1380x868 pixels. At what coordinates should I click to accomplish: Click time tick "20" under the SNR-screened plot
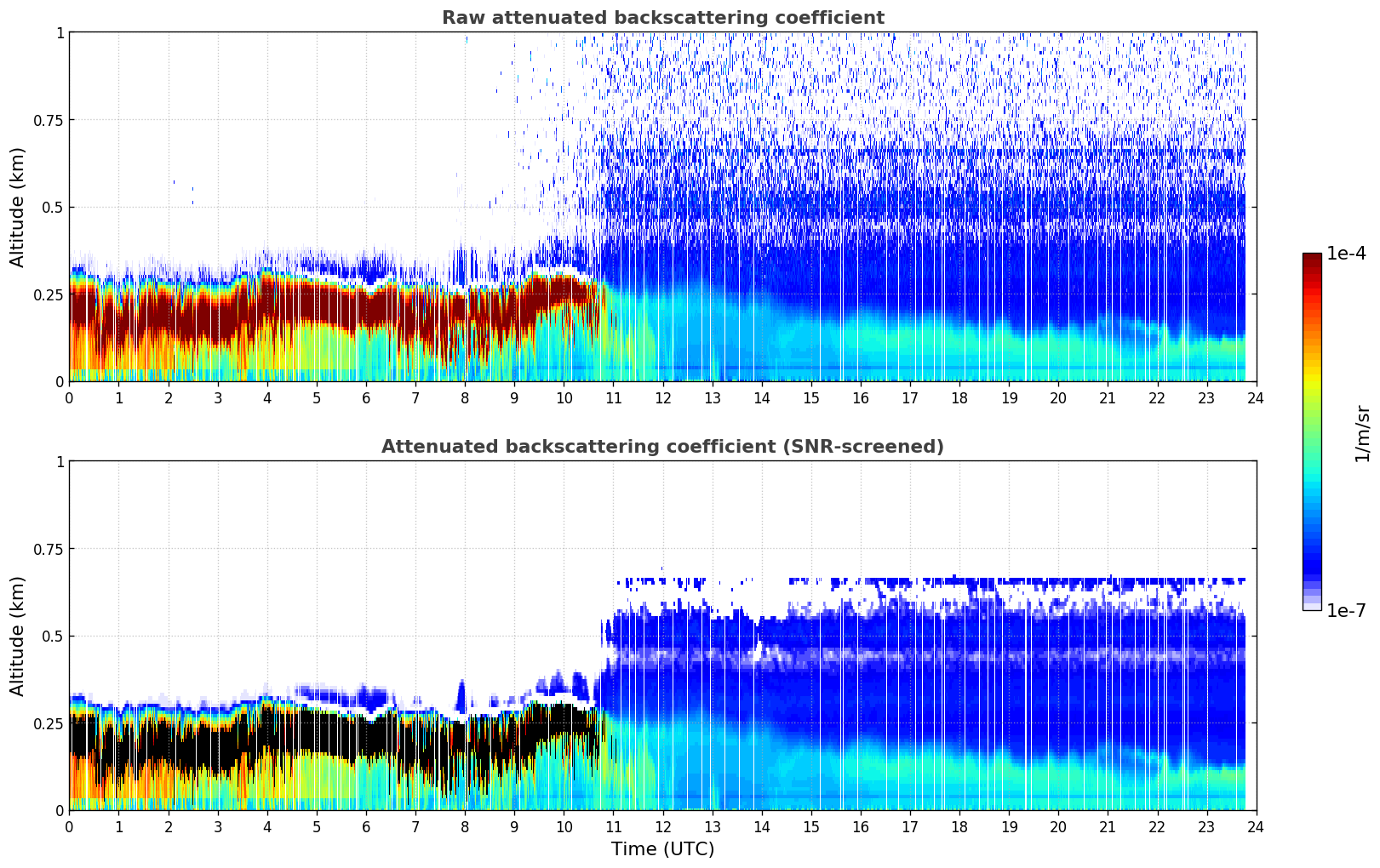[1058, 826]
